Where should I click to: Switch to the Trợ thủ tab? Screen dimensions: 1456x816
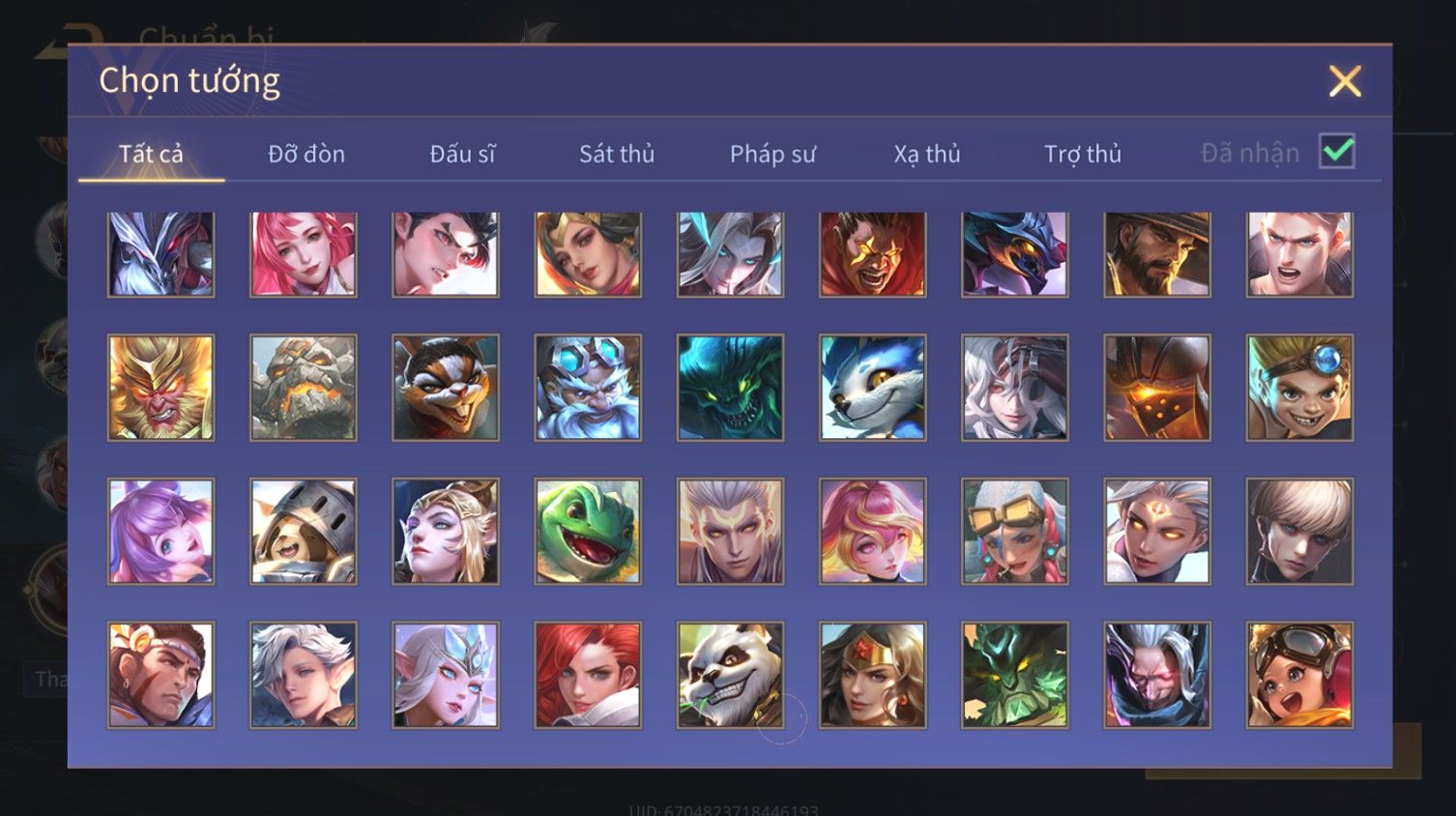click(1083, 154)
